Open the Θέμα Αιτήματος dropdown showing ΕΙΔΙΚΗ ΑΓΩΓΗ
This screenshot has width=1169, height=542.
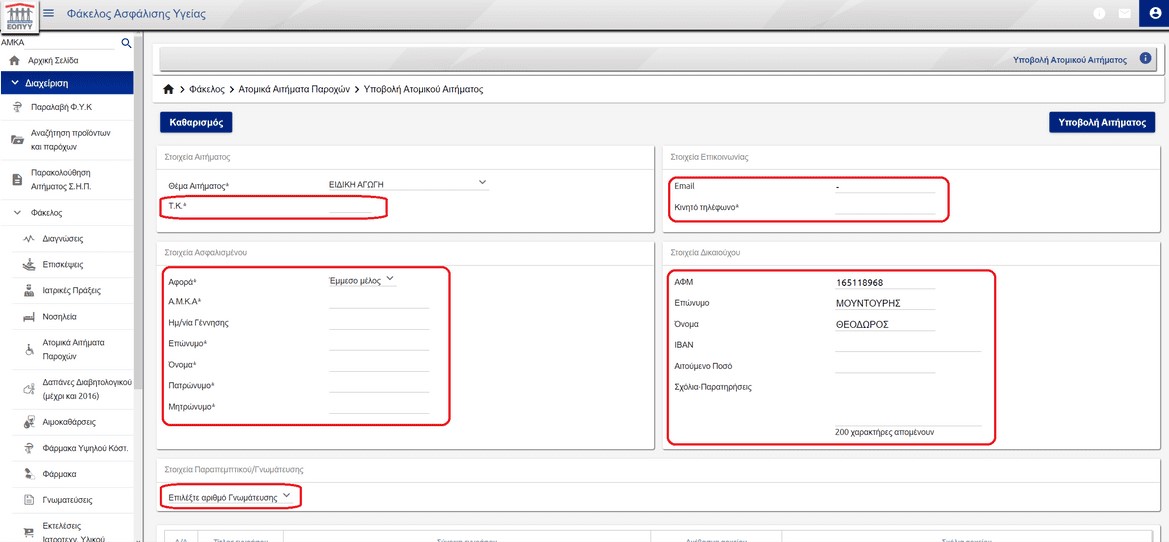[x=408, y=184]
